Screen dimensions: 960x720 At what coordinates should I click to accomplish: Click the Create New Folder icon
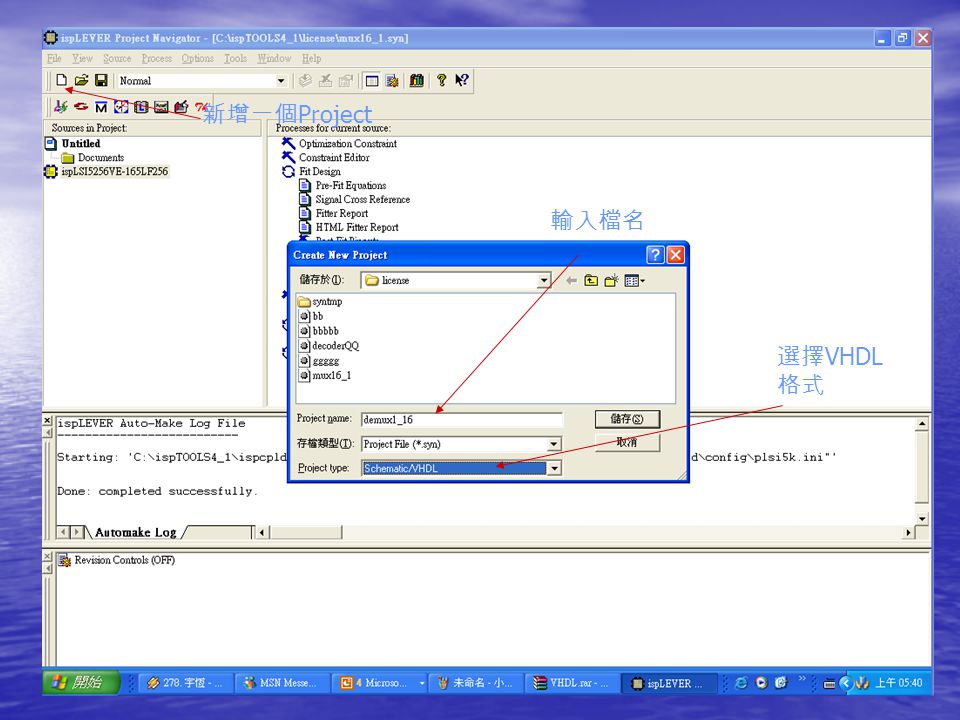[x=611, y=280]
